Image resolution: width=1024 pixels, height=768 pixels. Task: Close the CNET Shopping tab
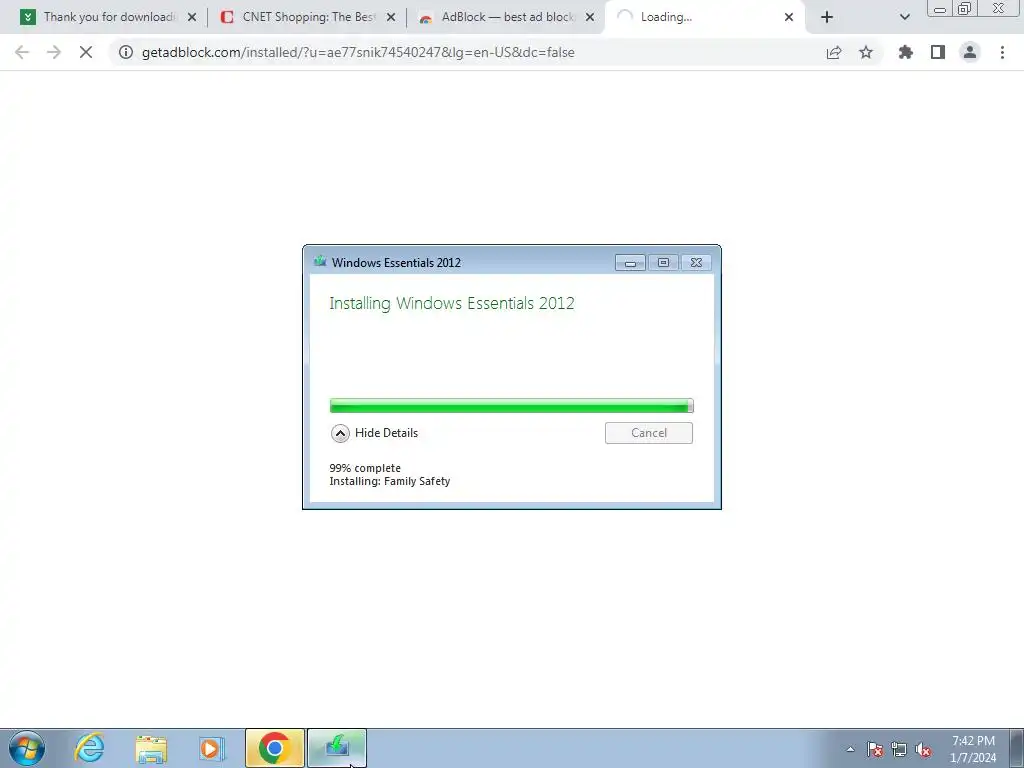[x=391, y=17]
